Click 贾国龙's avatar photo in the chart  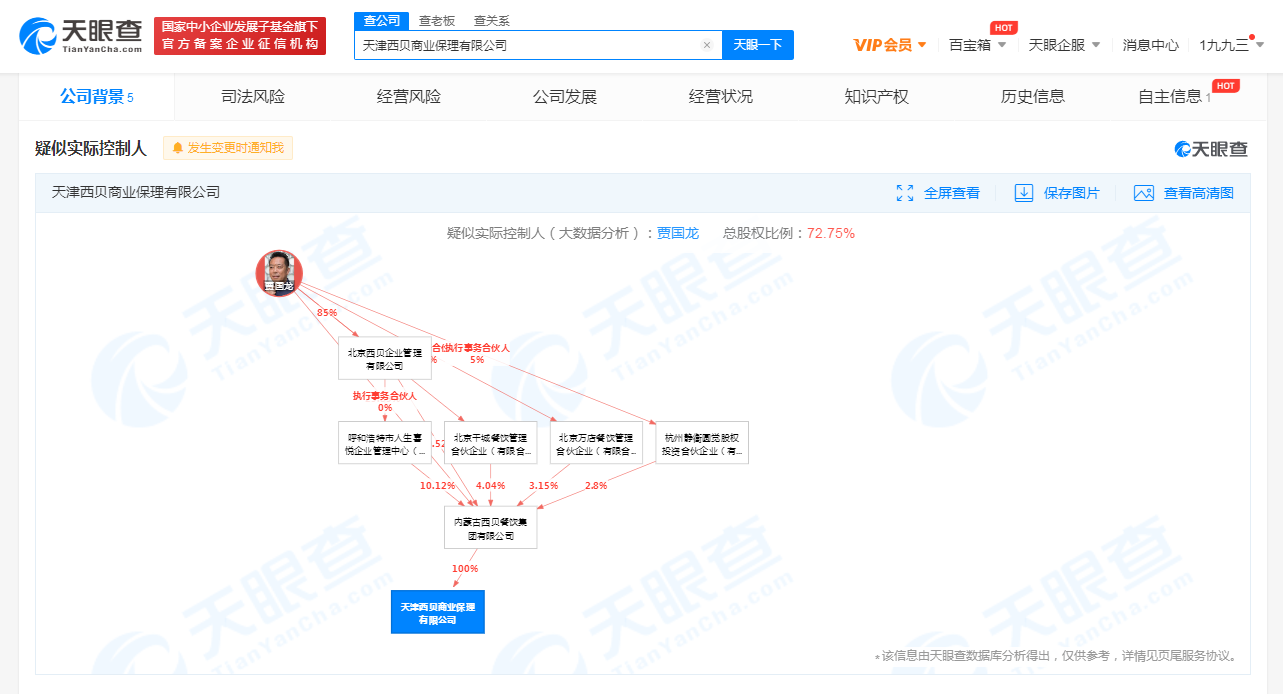279,273
